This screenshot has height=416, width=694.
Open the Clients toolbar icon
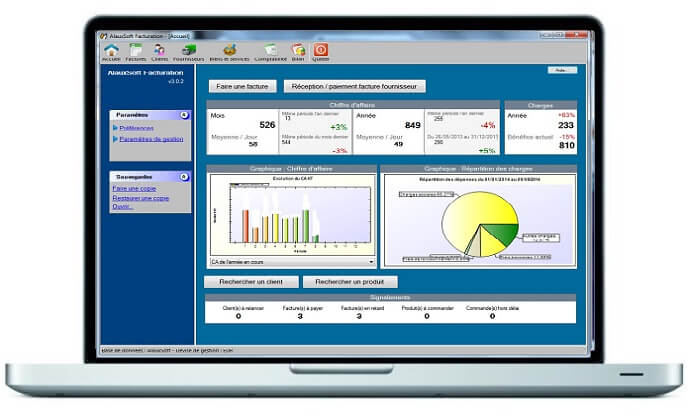click(x=159, y=52)
